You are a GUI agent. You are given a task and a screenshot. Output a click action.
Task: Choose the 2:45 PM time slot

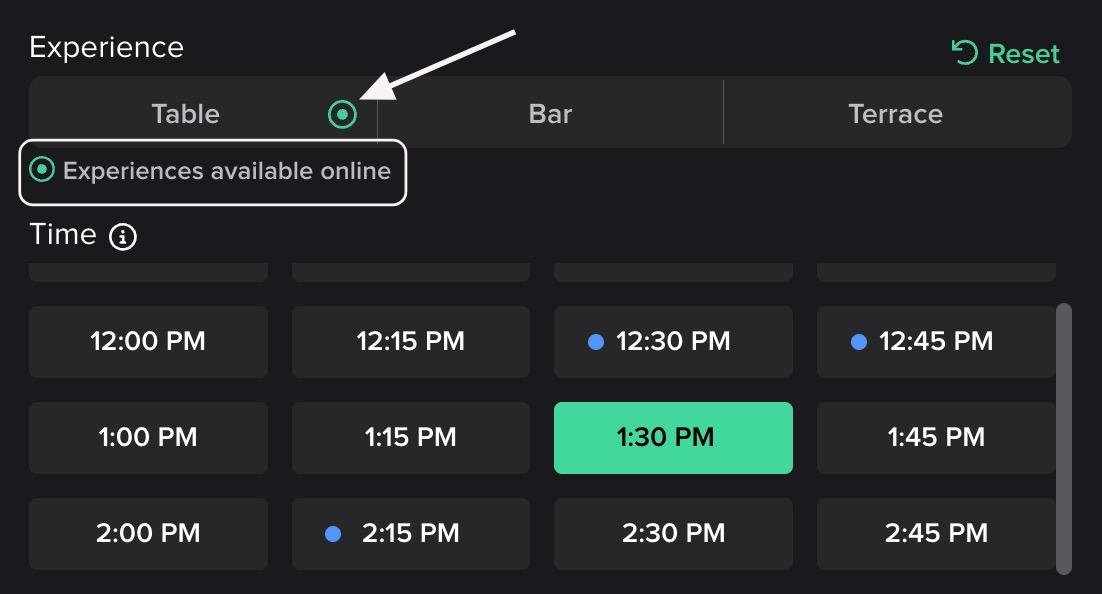[x=936, y=534]
